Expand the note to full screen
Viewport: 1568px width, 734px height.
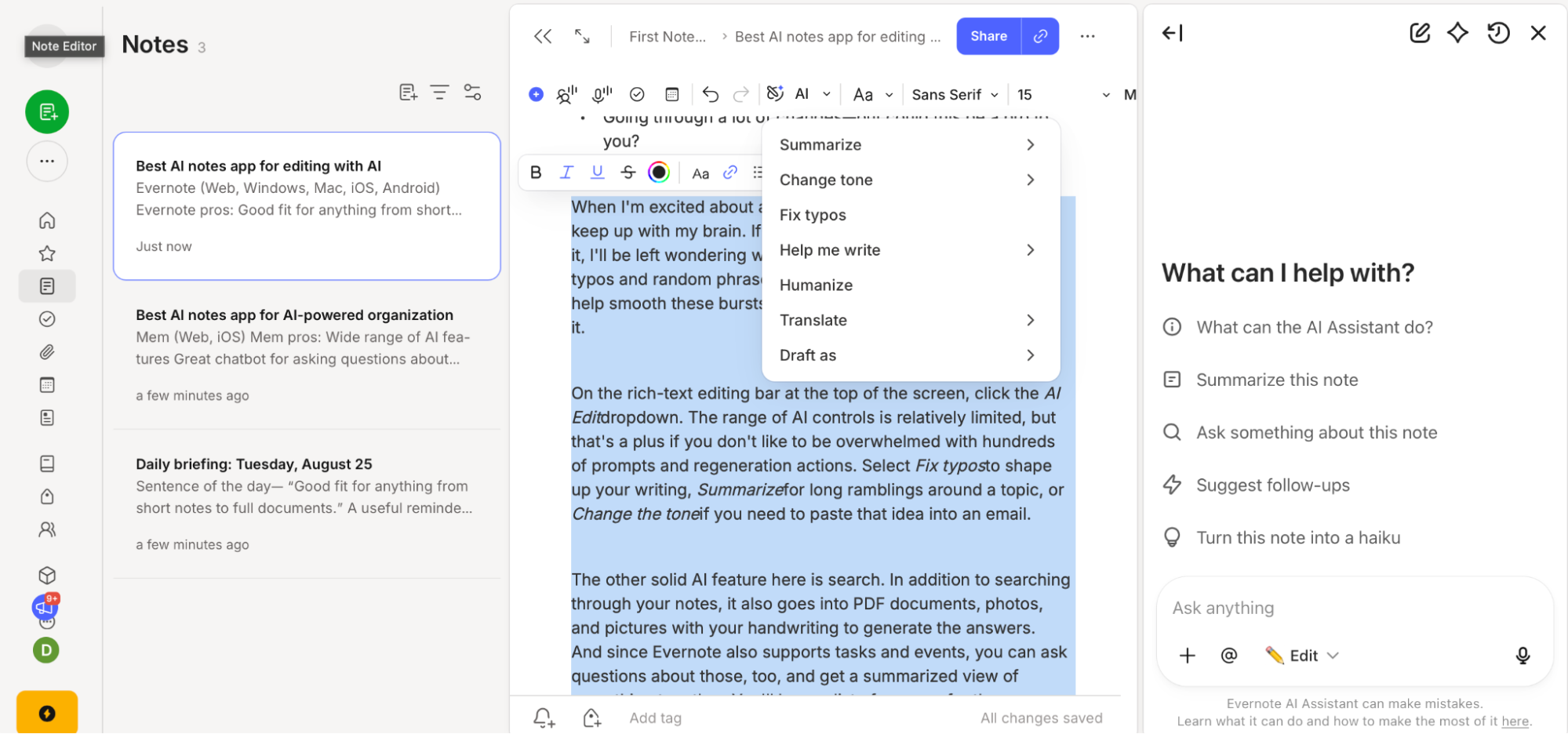pos(582,36)
